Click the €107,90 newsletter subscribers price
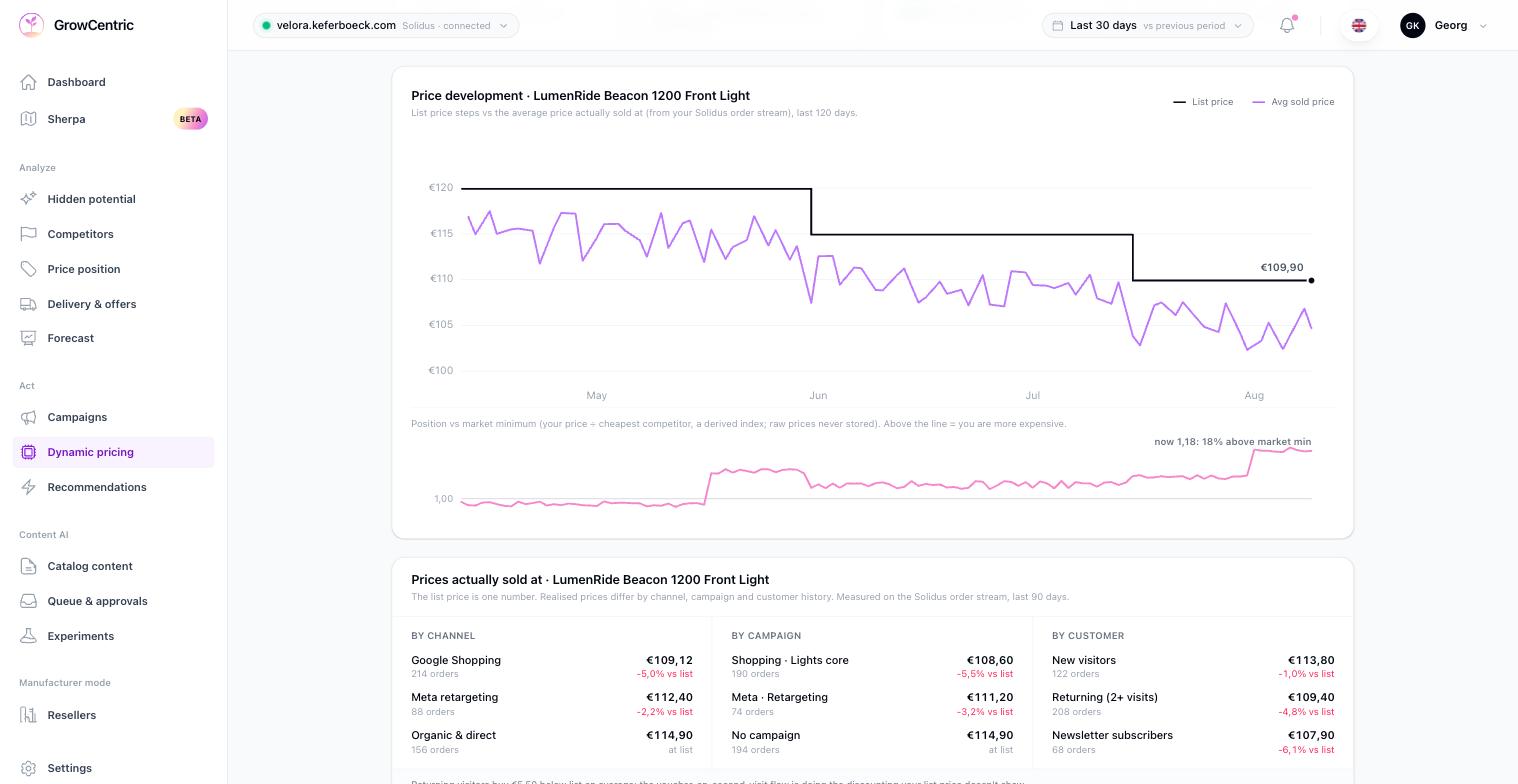 point(1311,735)
